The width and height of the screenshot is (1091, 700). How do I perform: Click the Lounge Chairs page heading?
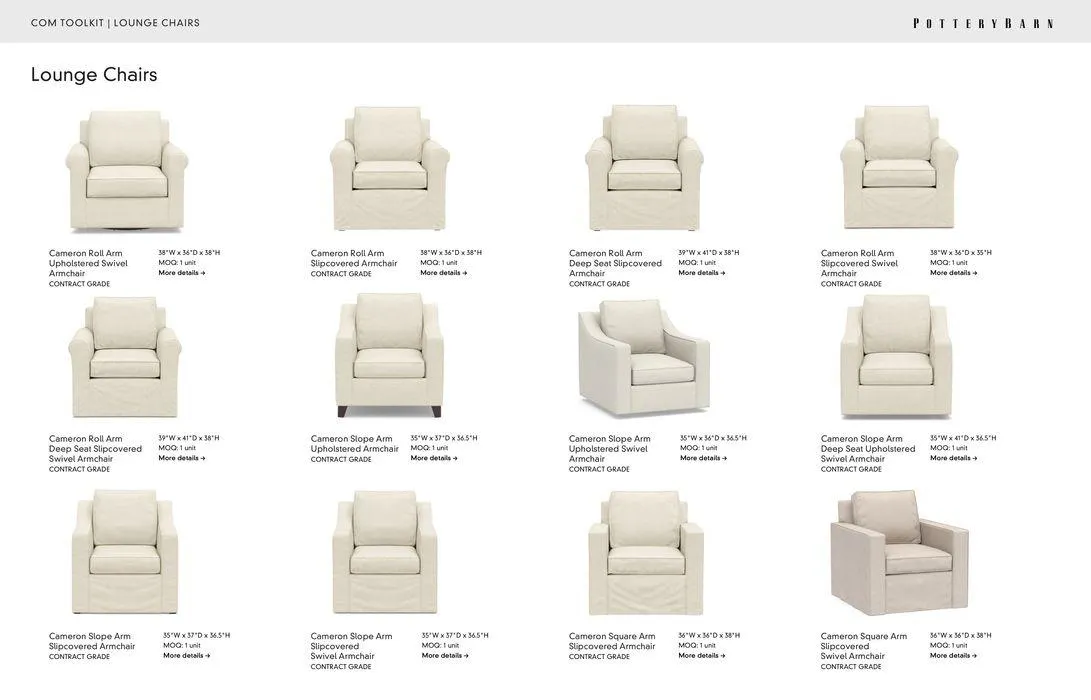click(x=94, y=74)
